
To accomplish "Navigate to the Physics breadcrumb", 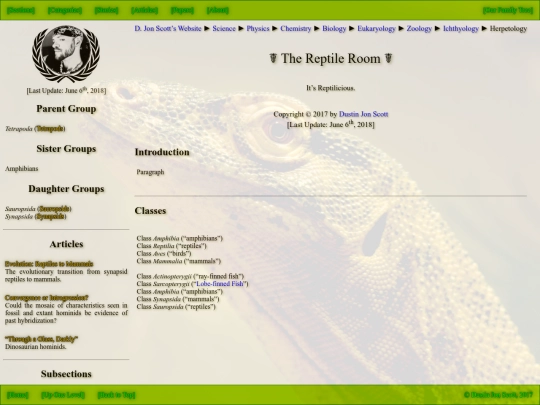I will pos(258,29).
